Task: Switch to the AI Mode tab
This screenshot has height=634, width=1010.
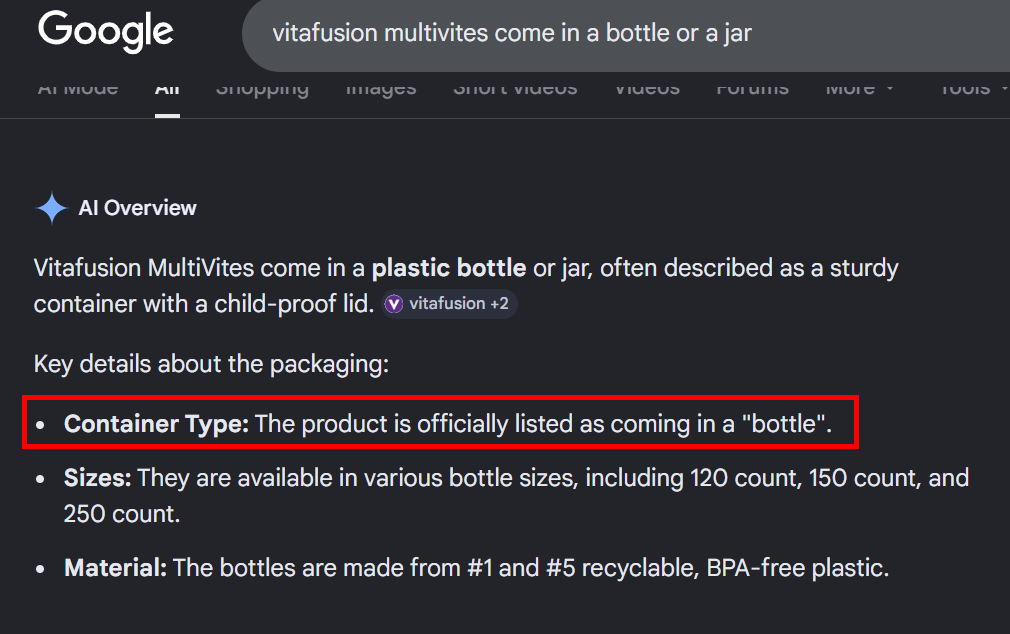Action: tap(78, 89)
